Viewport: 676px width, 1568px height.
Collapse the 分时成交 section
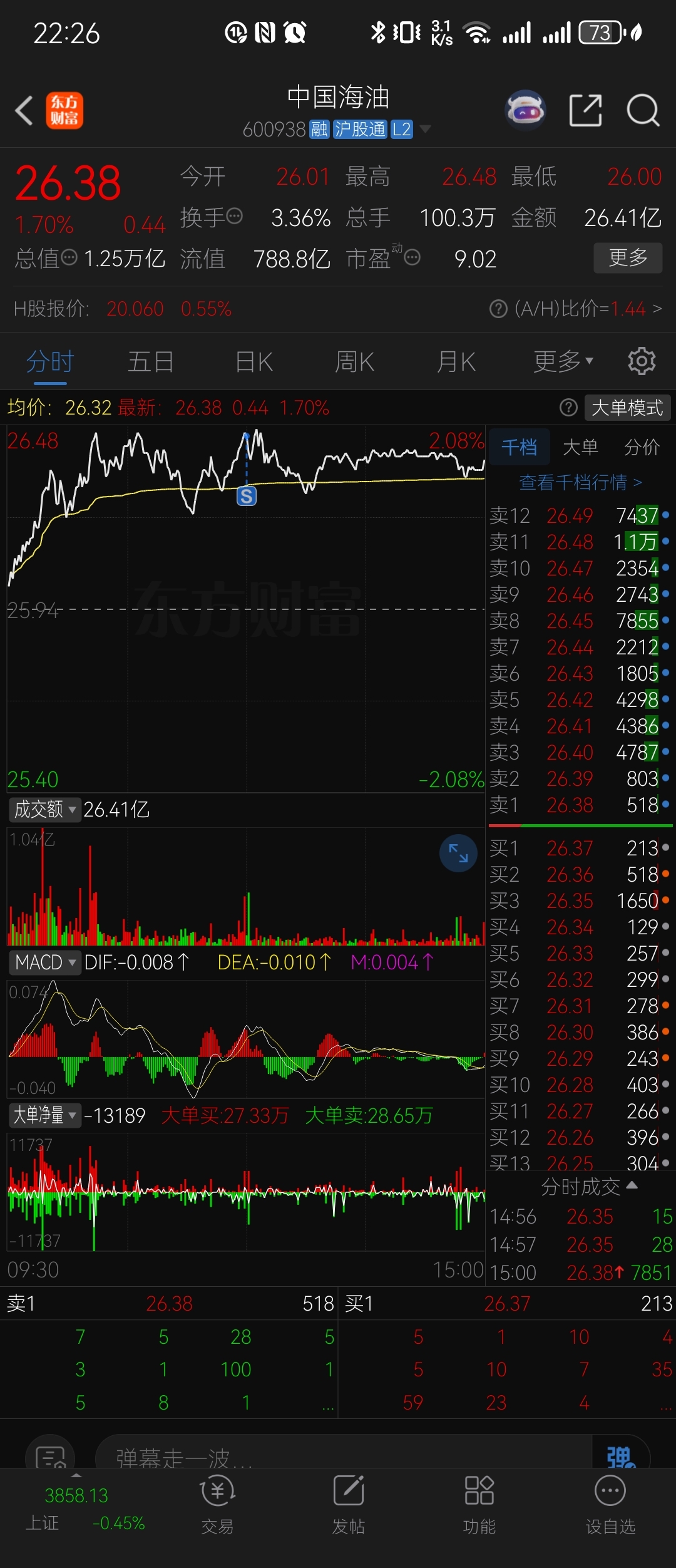point(589,1187)
